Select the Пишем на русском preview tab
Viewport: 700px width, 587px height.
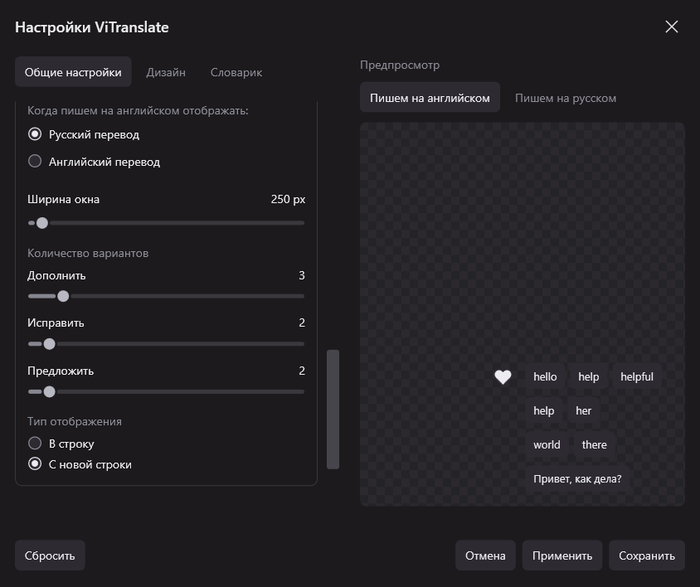point(566,98)
